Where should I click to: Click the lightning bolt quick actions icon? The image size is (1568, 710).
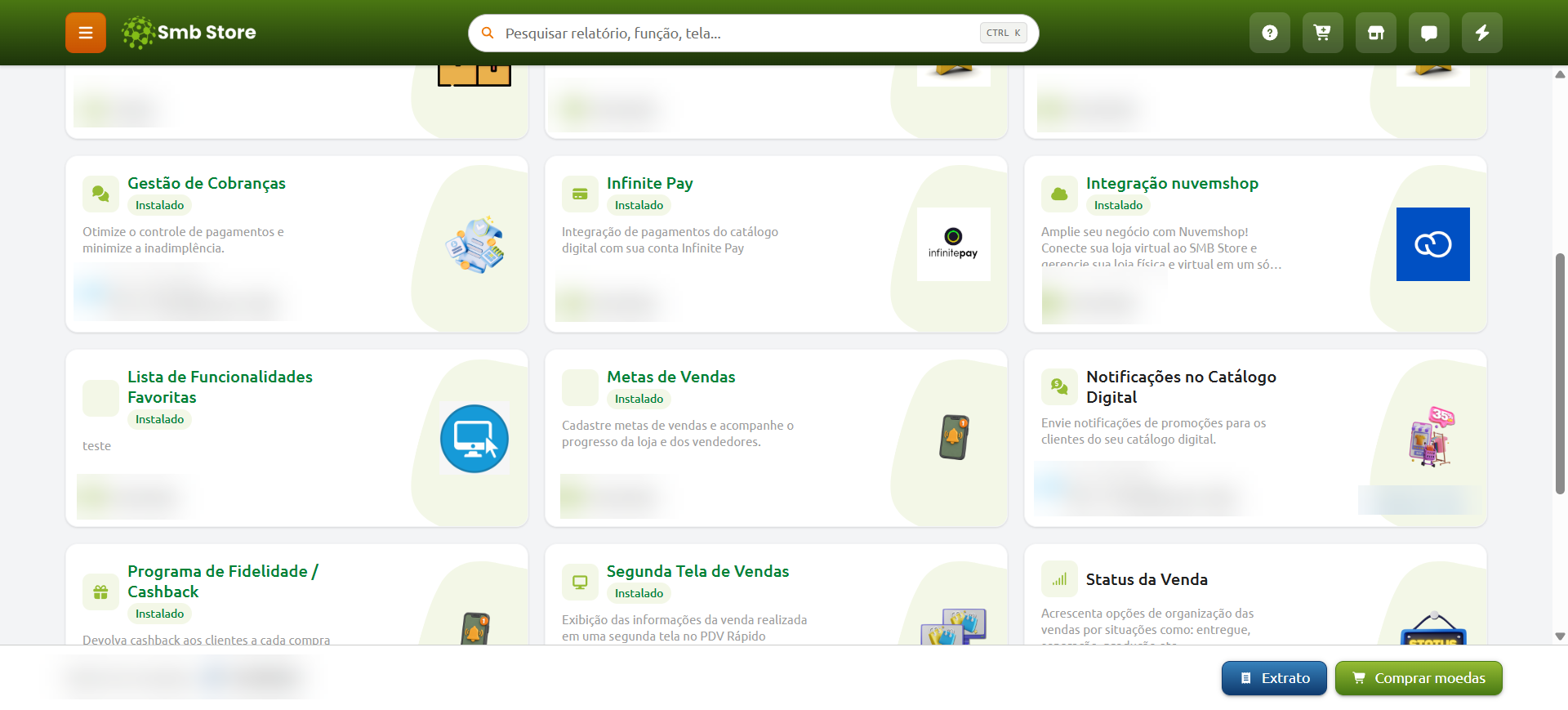(x=1482, y=33)
